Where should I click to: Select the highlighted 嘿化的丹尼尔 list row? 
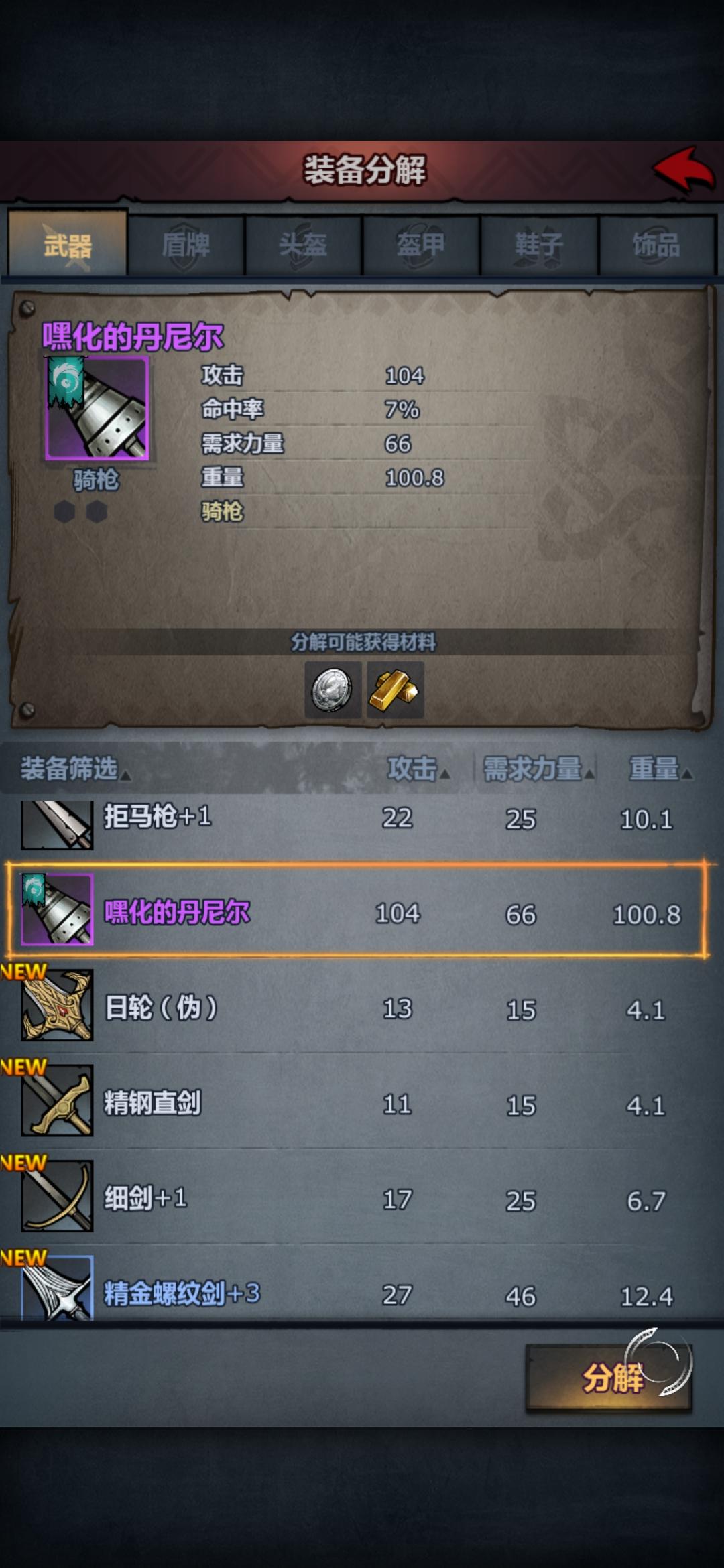click(357, 910)
